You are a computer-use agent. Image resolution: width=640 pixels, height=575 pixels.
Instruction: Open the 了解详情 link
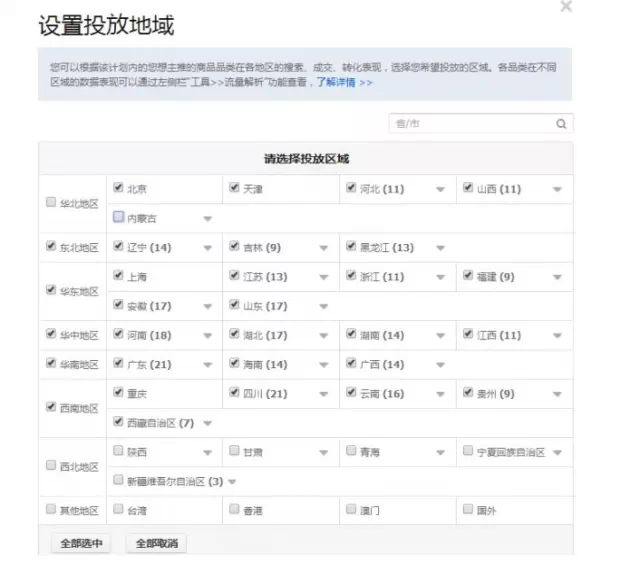pyautogui.click(x=344, y=82)
